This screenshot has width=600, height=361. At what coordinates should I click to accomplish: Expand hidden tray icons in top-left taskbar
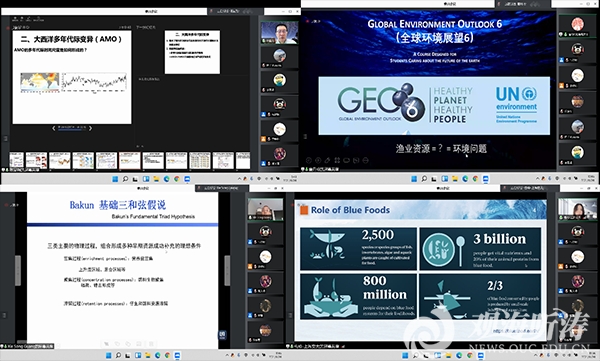point(240,179)
